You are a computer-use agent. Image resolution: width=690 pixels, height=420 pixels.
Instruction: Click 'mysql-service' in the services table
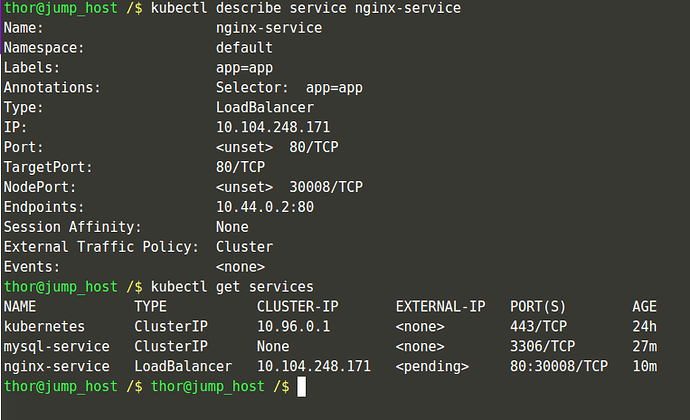(x=56, y=347)
